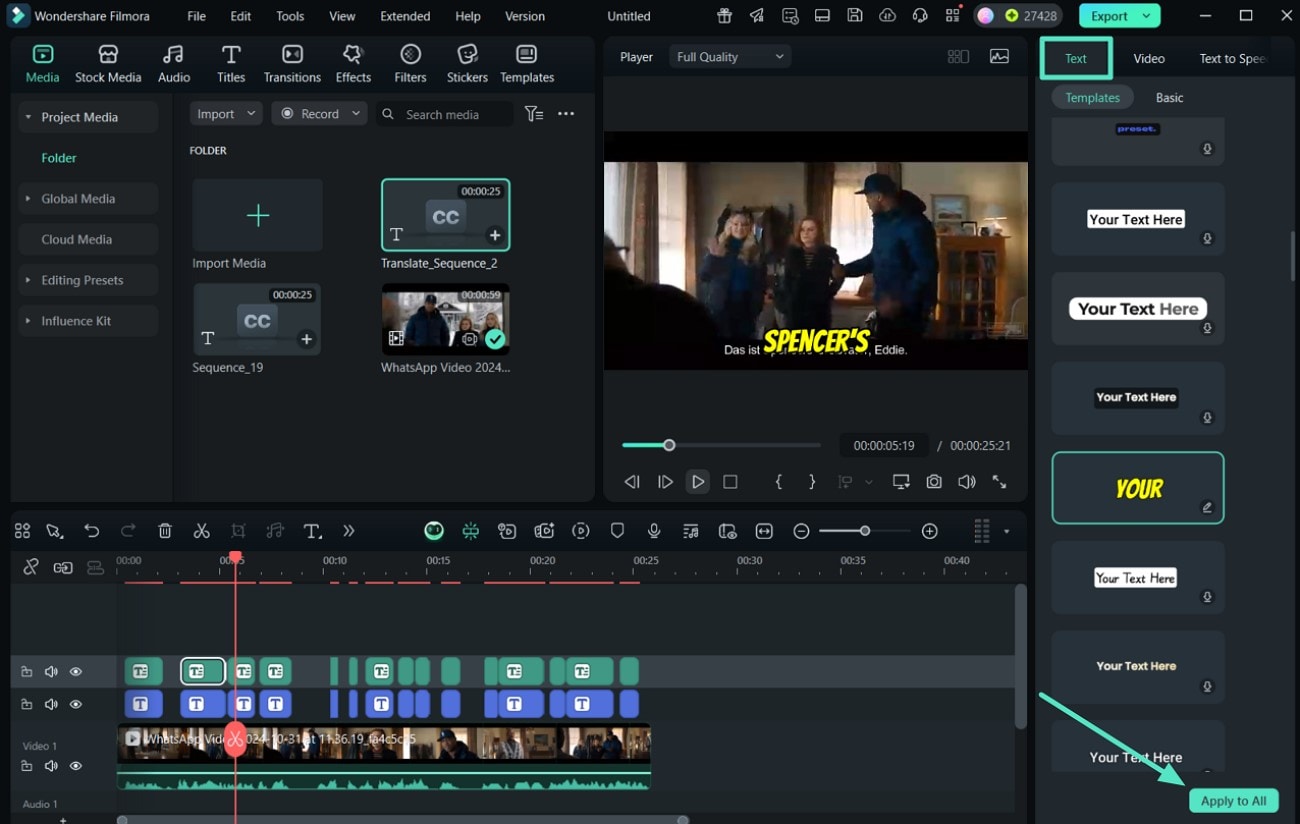Lock the top subtitle track
Image resolution: width=1300 pixels, height=824 pixels.
click(x=27, y=672)
